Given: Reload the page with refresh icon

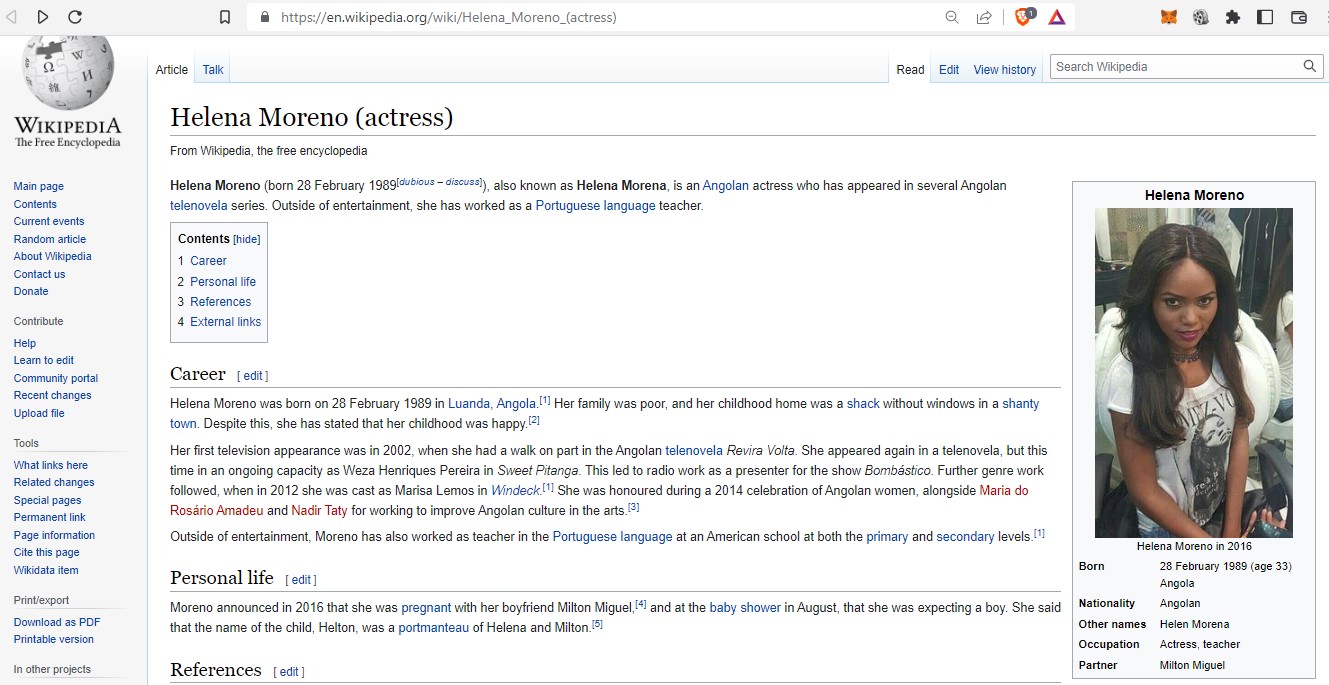Looking at the screenshot, I should point(75,17).
